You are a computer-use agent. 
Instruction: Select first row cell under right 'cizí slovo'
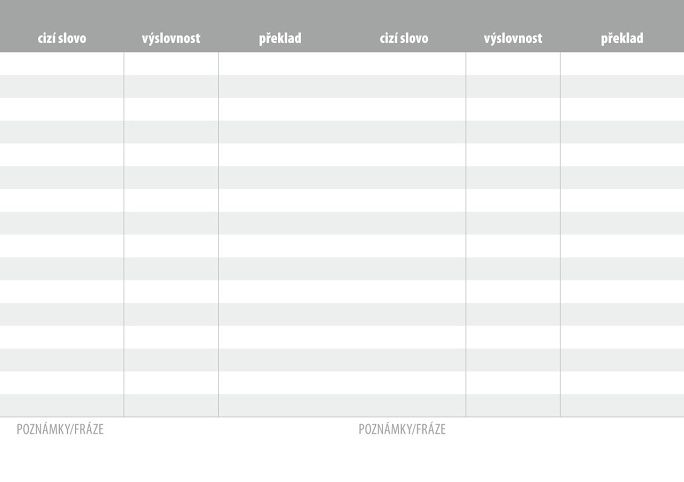click(404, 63)
